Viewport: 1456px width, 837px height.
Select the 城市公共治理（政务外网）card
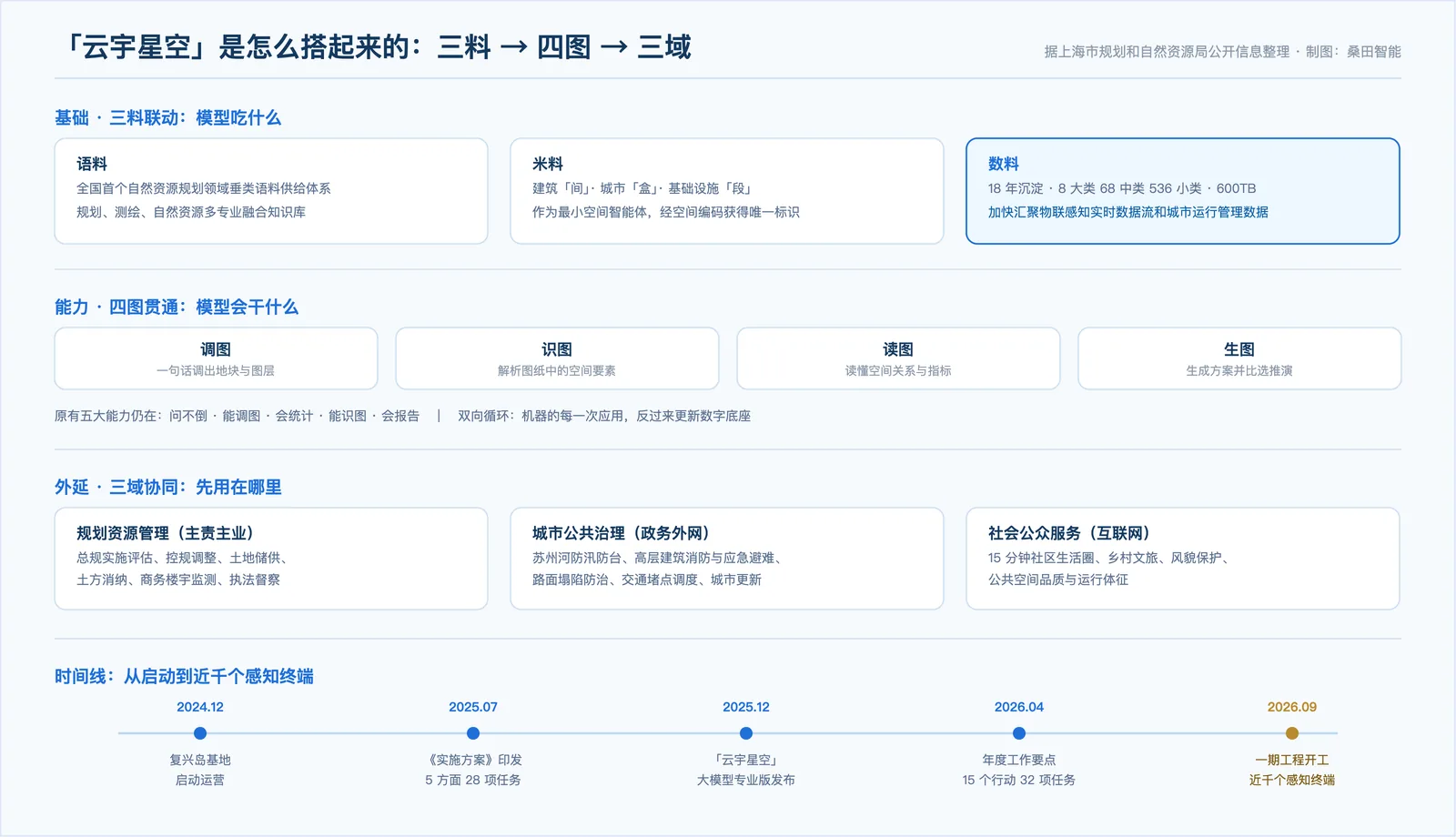tap(727, 559)
